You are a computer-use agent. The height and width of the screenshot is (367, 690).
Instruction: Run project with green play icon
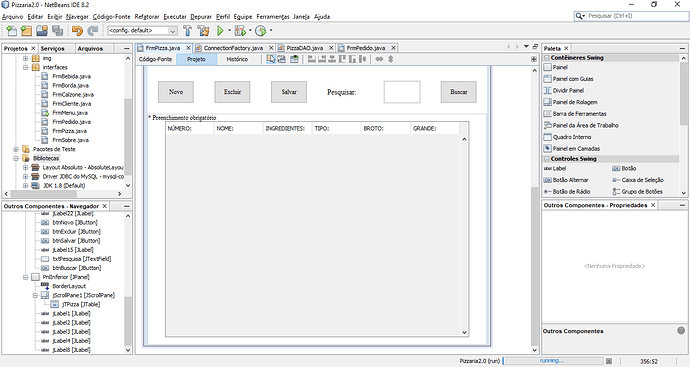click(x=220, y=30)
